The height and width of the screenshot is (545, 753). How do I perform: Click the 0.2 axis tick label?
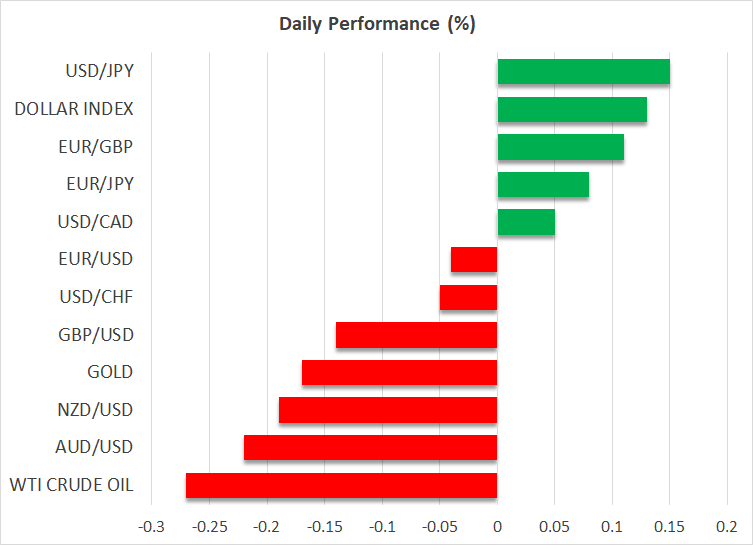727,527
